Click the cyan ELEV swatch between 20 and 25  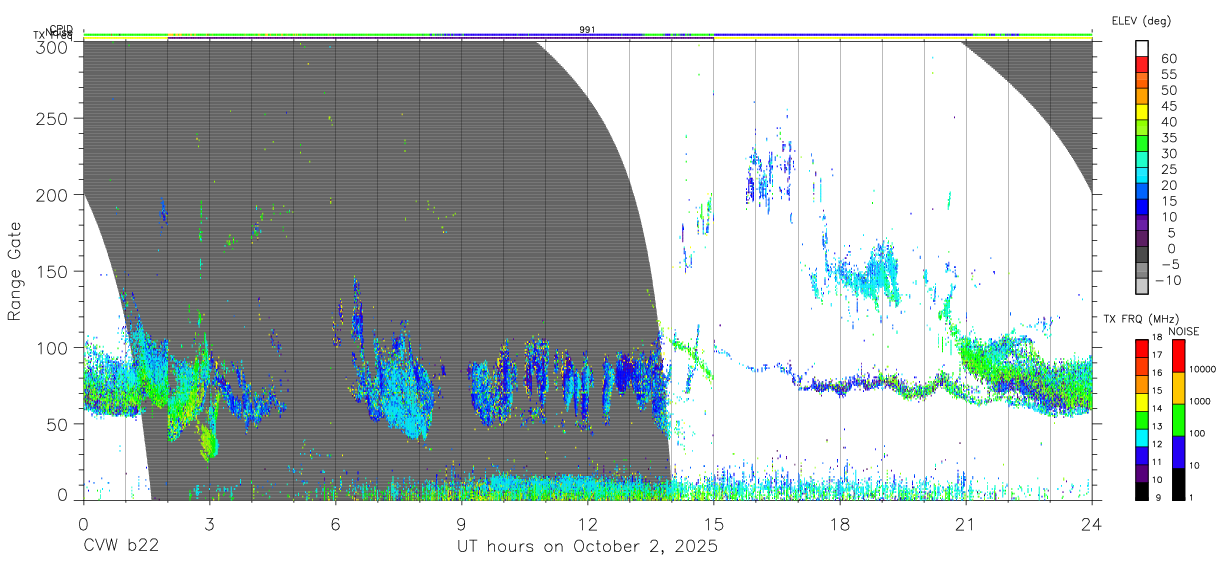(x=1142, y=177)
